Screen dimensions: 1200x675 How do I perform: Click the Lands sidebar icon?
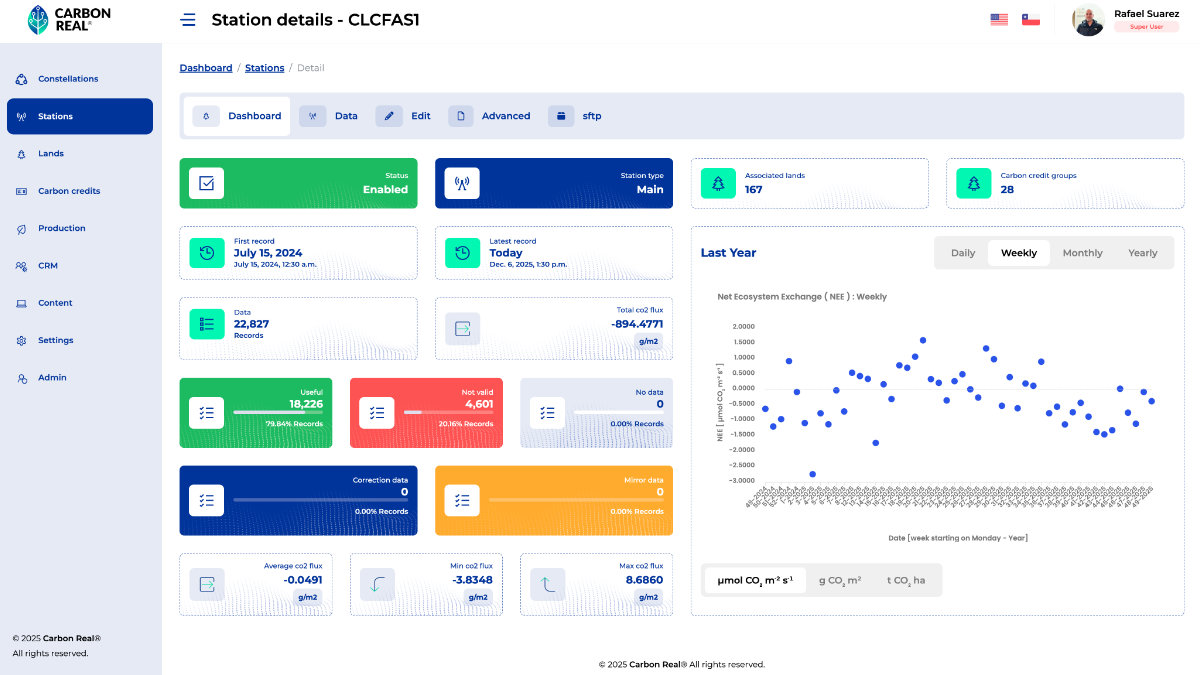tap(22, 153)
